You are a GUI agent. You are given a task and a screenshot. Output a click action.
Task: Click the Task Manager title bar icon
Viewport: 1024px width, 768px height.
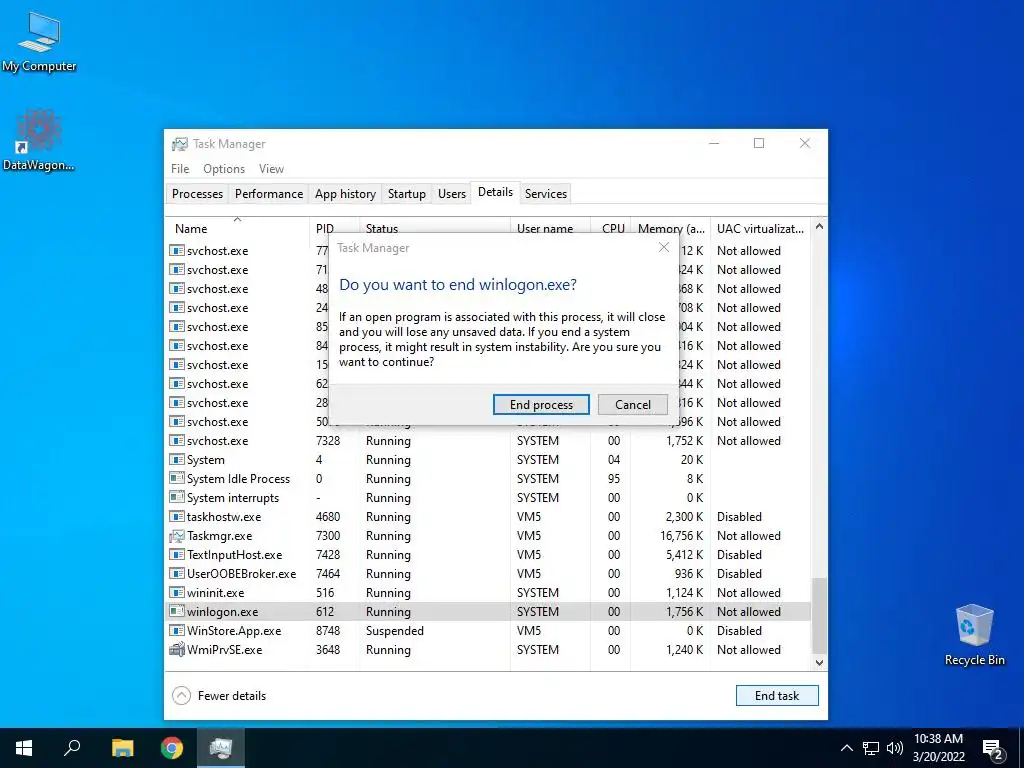(x=180, y=144)
